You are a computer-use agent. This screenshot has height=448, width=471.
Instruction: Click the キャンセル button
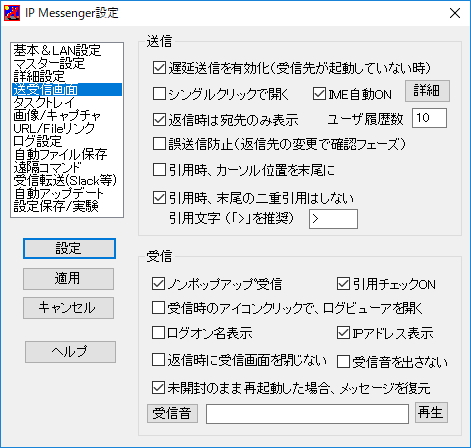[x=68, y=308]
